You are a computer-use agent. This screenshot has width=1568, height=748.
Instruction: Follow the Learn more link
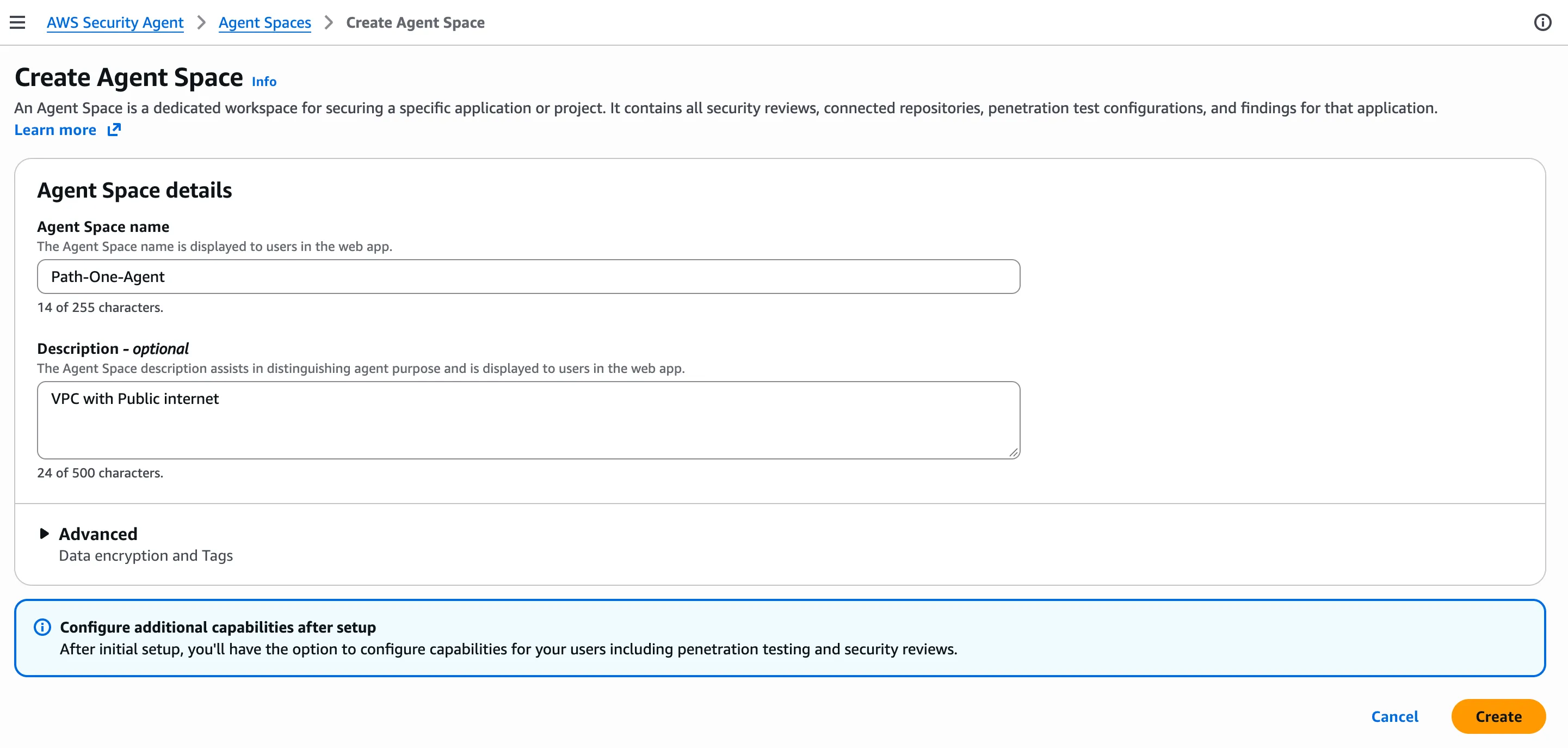pyautogui.click(x=55, y=130)
